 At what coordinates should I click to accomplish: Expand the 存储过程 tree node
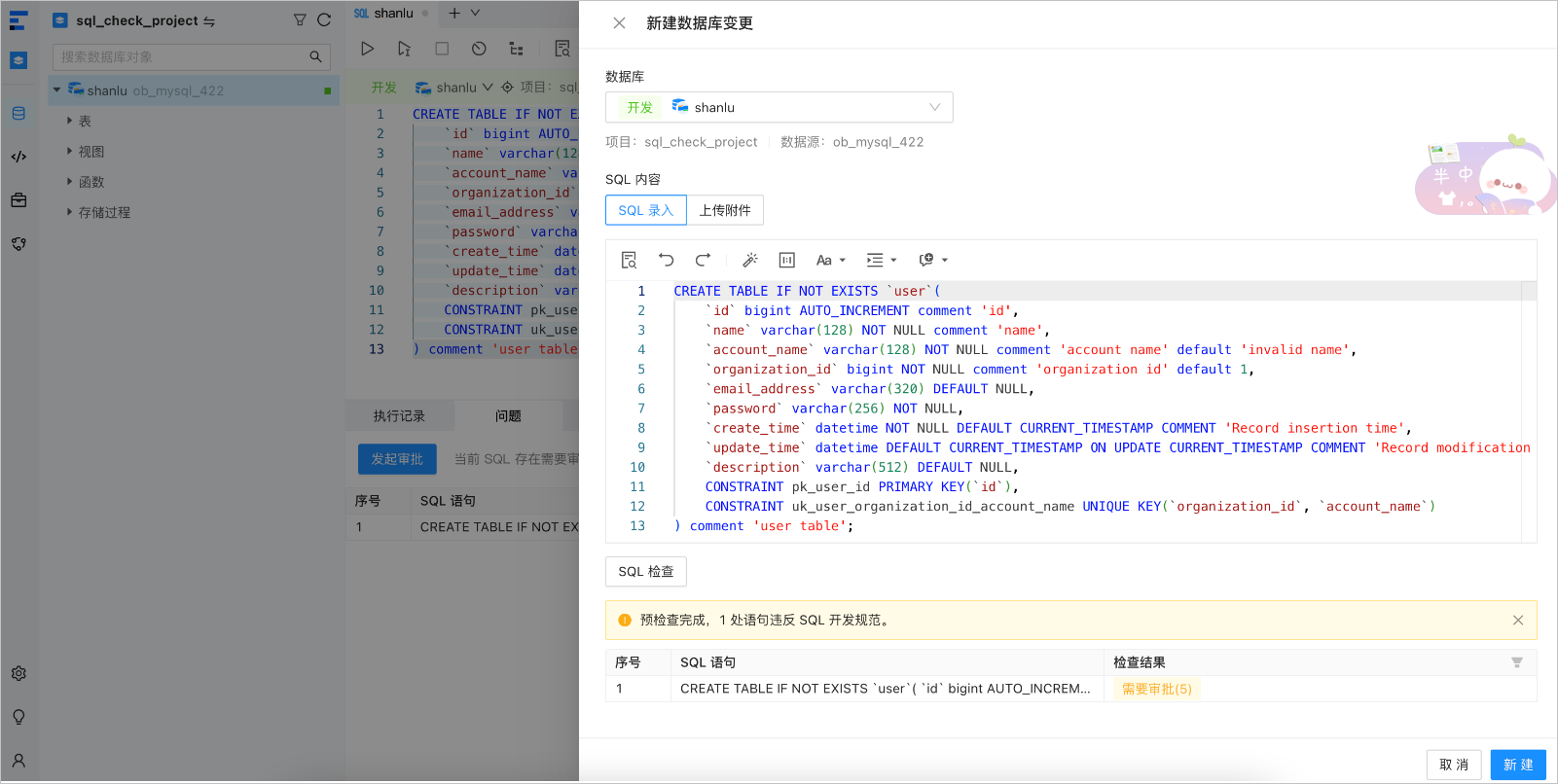pos(69,212)
